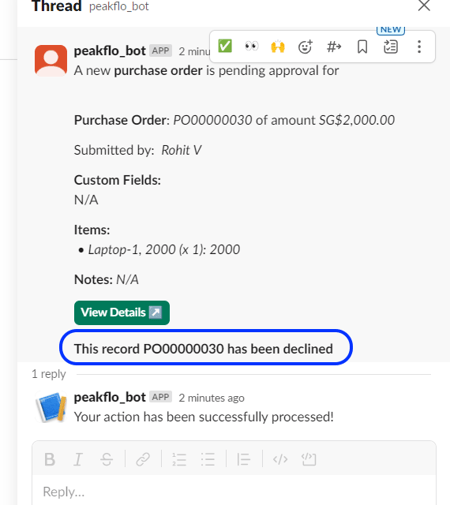
Task: Click the Reply text field
Action: click(x=234, y=492)
